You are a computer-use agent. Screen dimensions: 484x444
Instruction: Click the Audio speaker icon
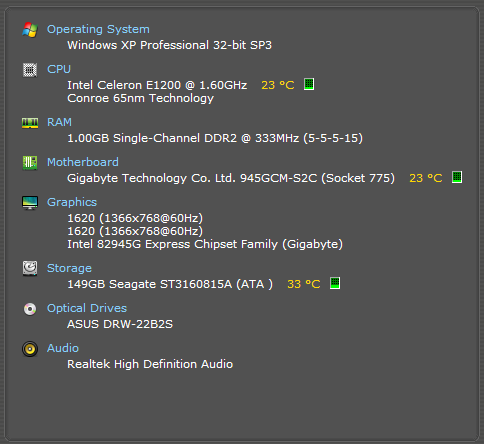30,349
